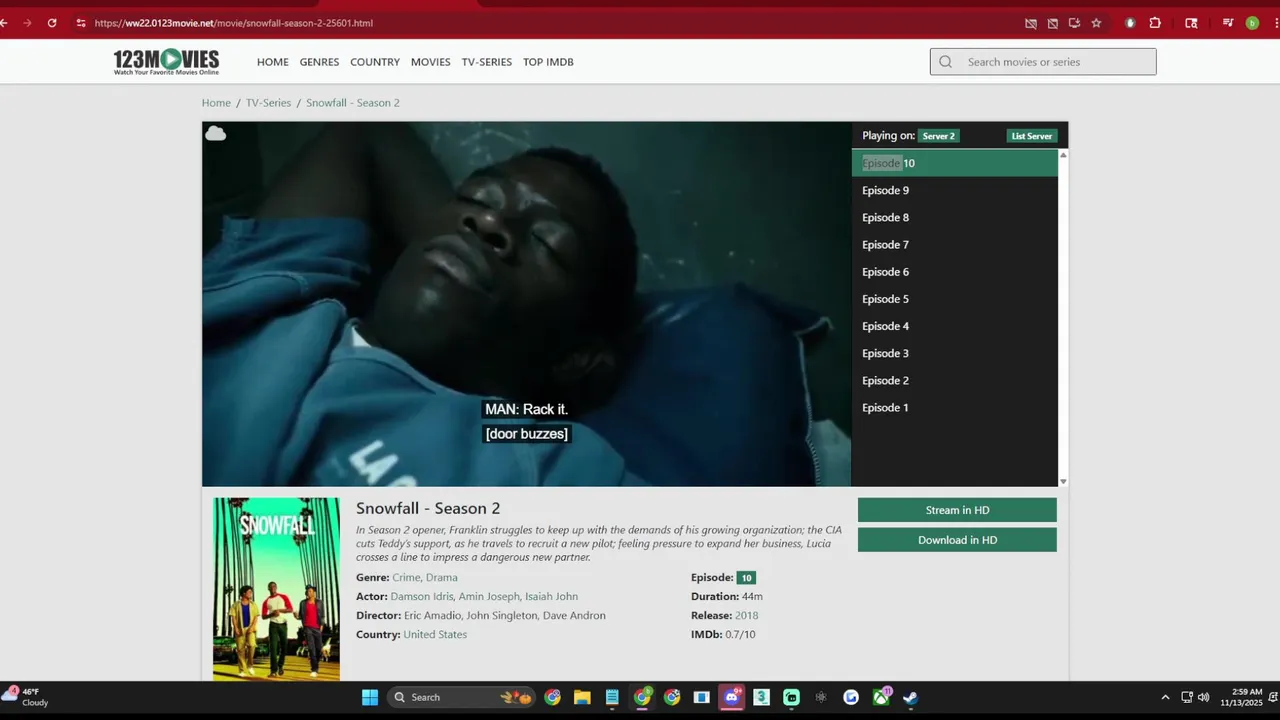Open Notepad from taskbar
Screen dimensions: 1280x720
(612, 697)
